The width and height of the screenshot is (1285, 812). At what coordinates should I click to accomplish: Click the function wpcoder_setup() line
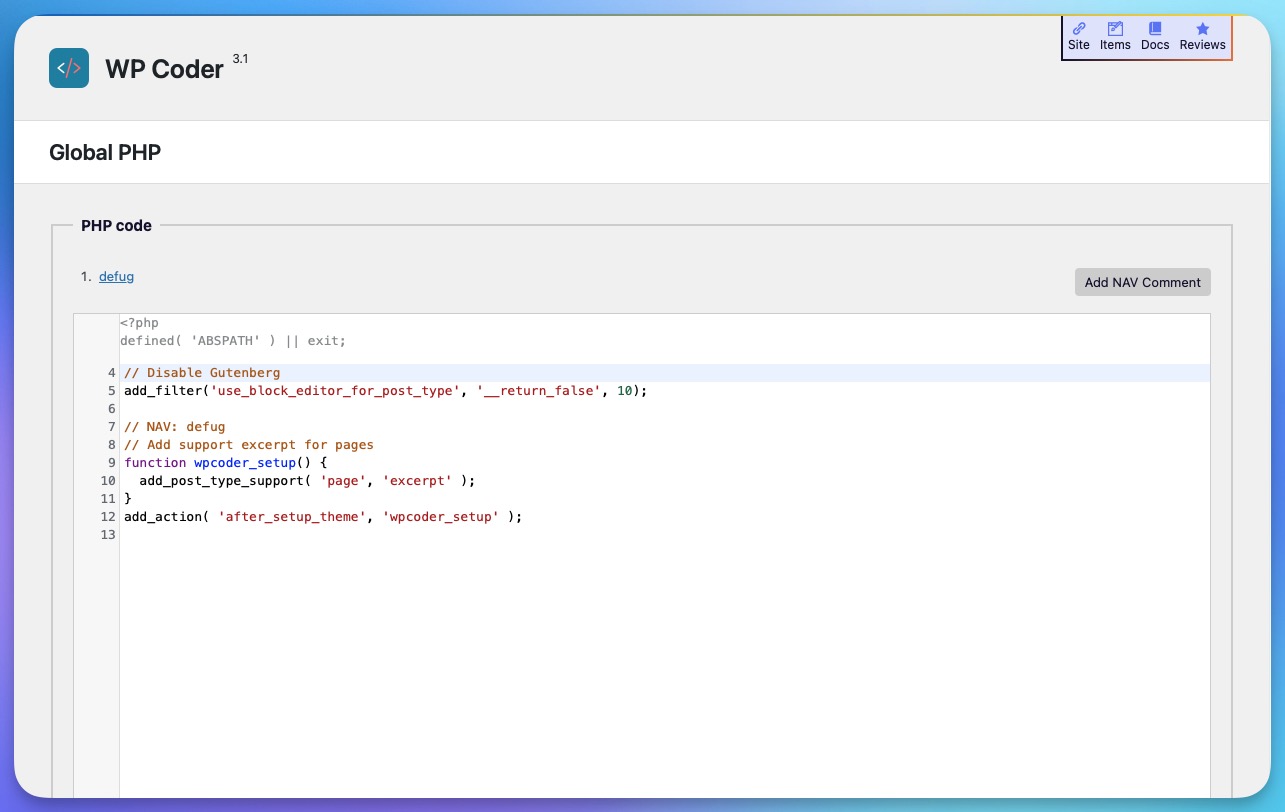click(x=226, y=463)
